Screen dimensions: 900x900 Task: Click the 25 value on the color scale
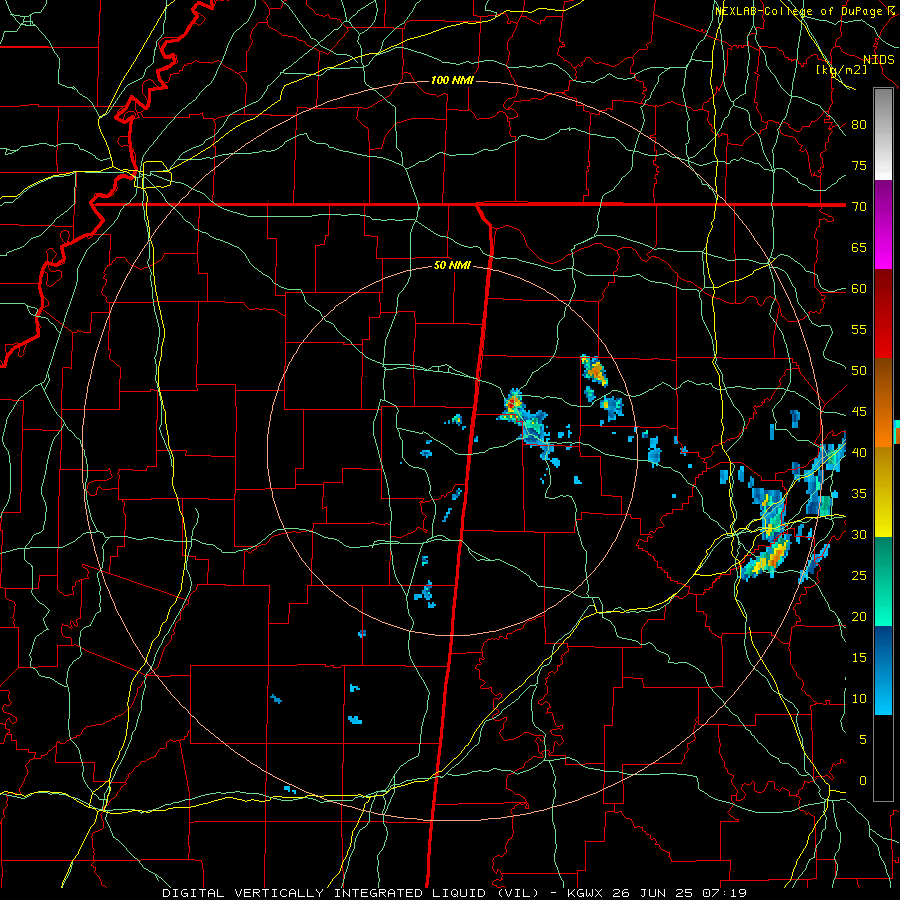[x=859, y=576]
